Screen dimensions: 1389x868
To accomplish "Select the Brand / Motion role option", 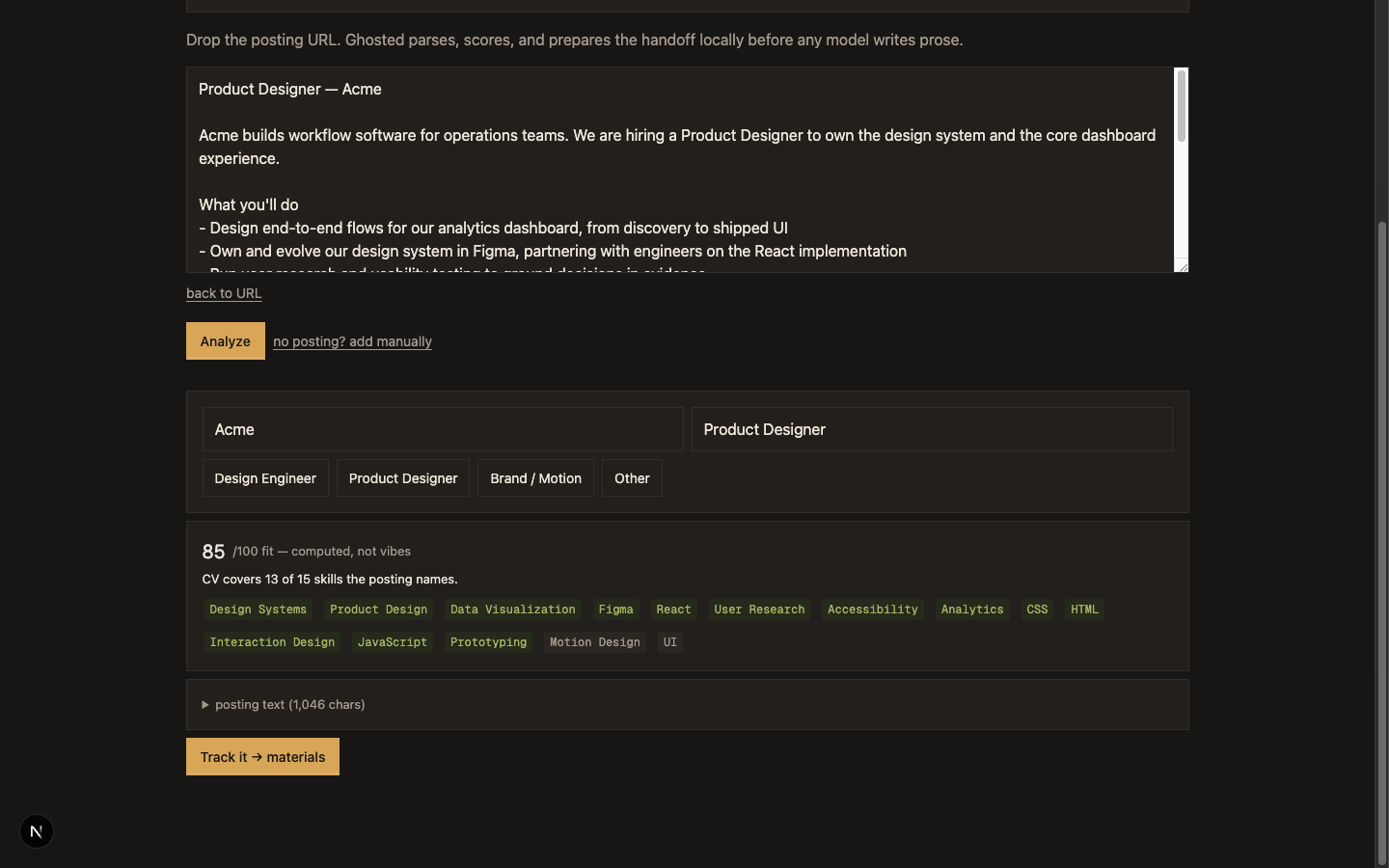I will point(535,478).
